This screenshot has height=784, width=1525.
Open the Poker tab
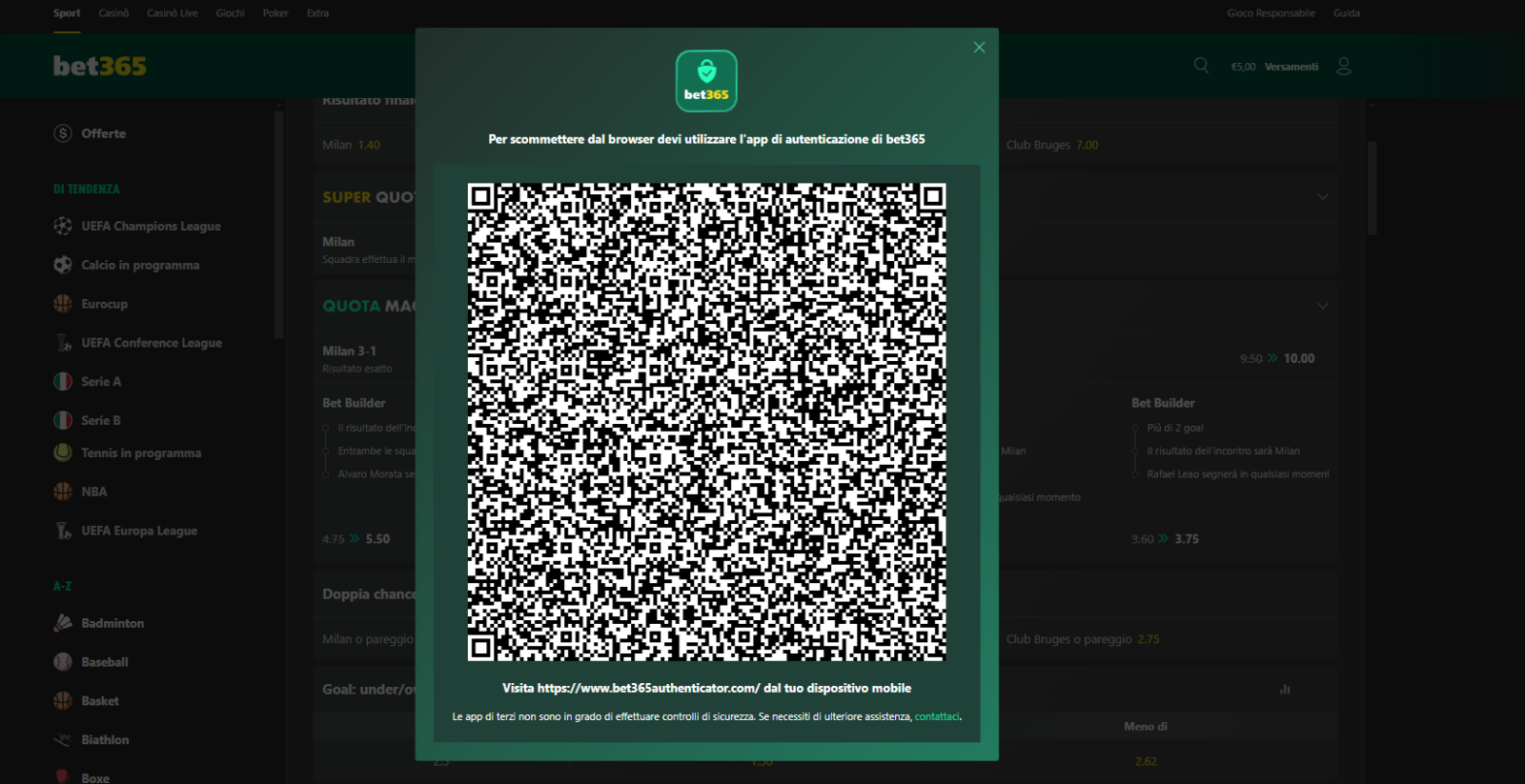275,13
